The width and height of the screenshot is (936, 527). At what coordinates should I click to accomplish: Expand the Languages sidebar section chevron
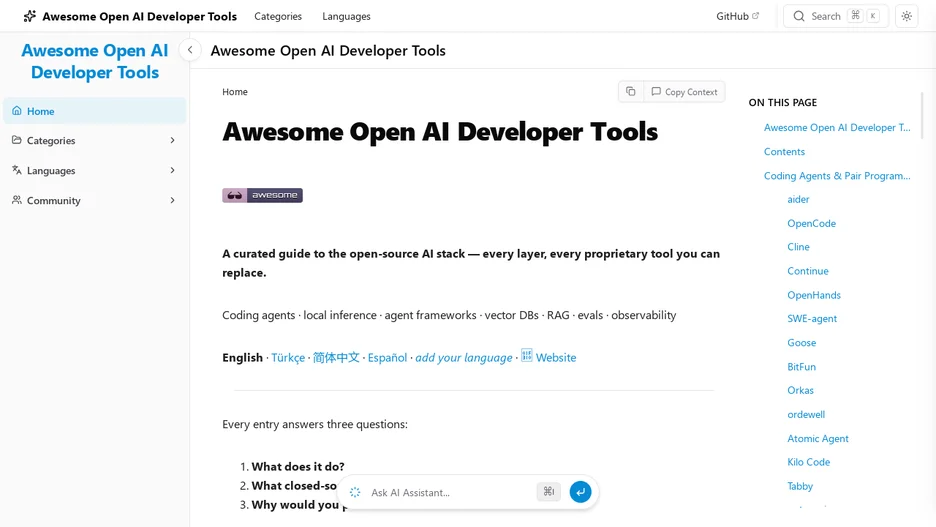(173, 170)
